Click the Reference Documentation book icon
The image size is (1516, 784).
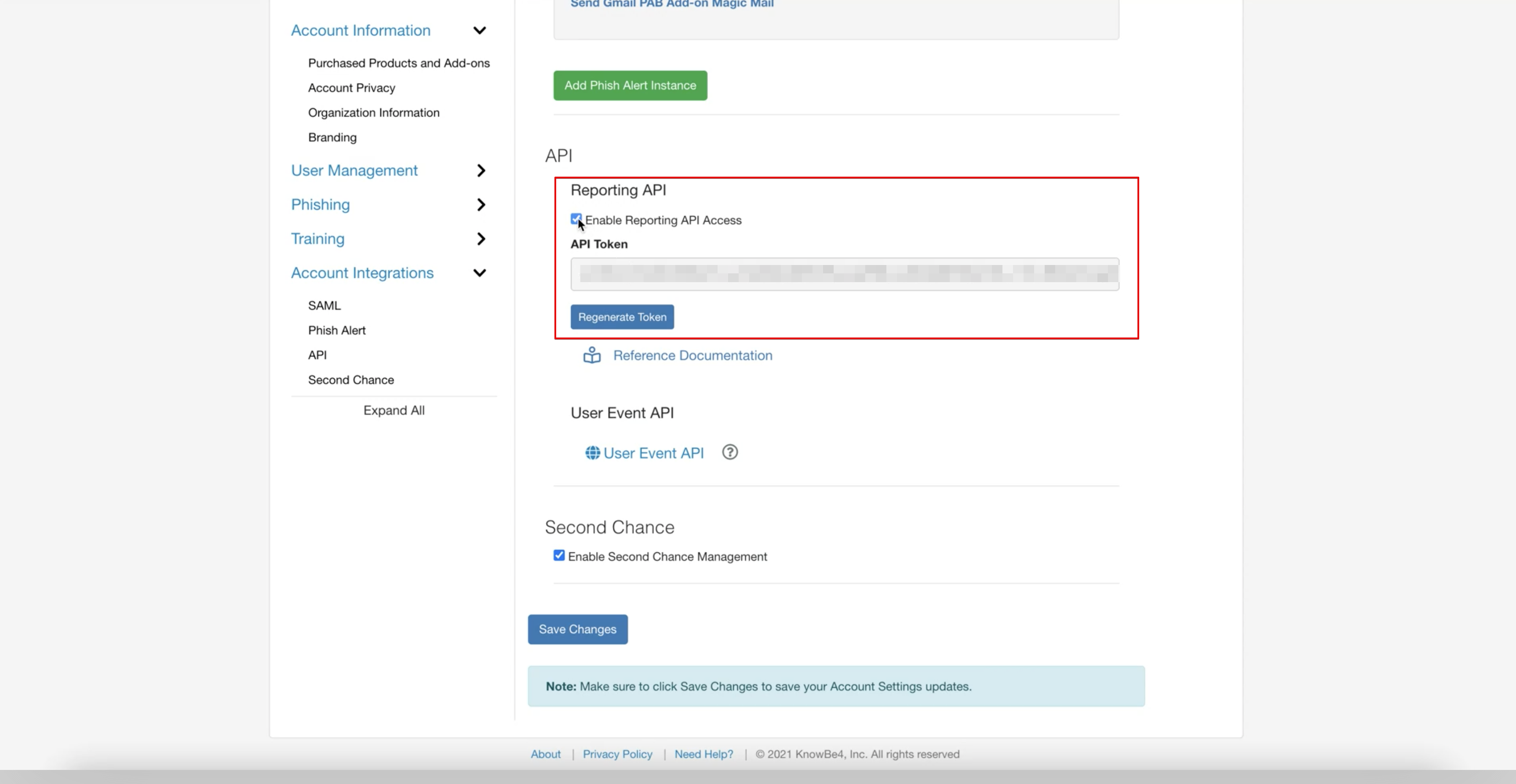591,355
